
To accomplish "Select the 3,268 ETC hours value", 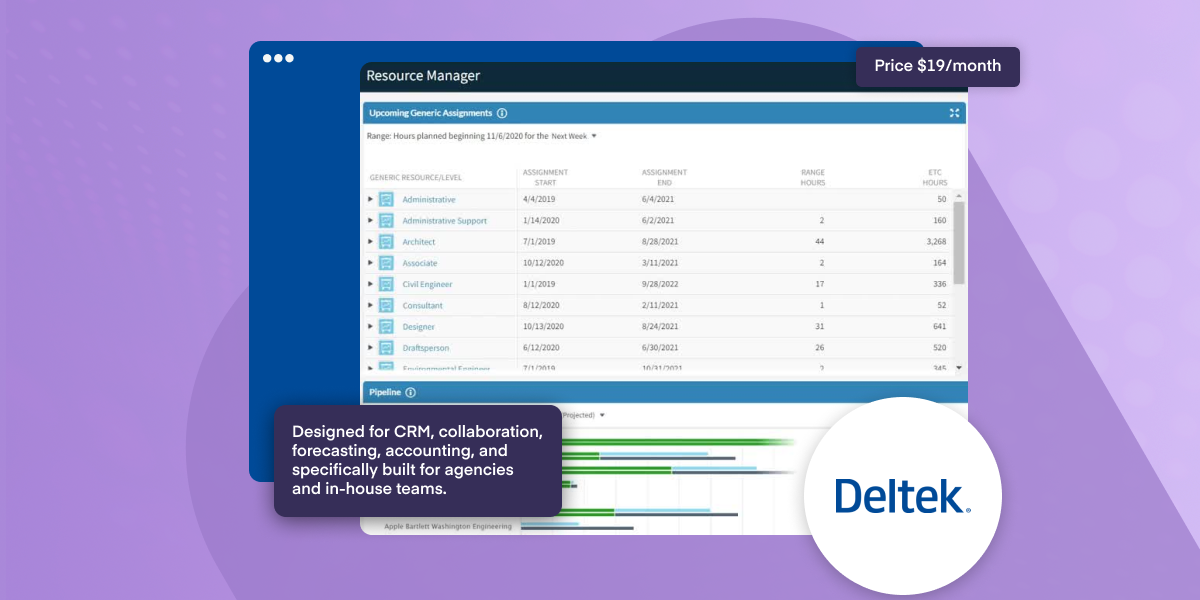I will (x=935, y=242).
